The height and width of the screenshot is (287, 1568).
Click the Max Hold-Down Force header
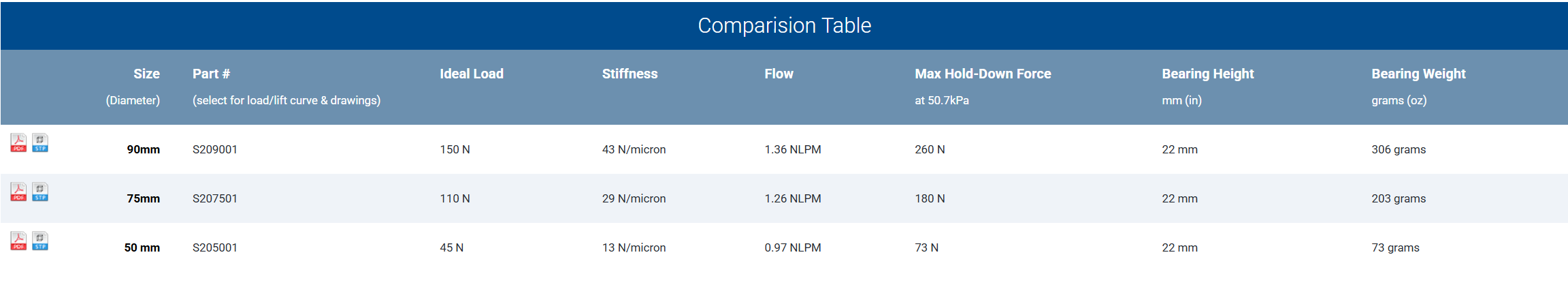[x=983, y=74]
